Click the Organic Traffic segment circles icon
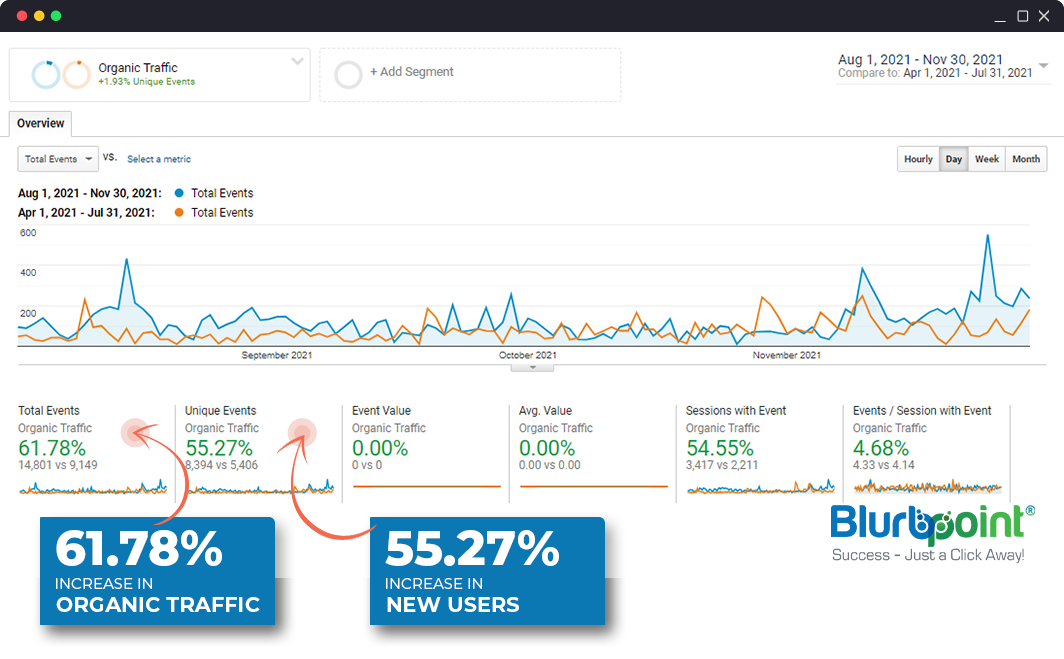The image size is (1064, 659). pyautogui.click(x=61, y=75)
